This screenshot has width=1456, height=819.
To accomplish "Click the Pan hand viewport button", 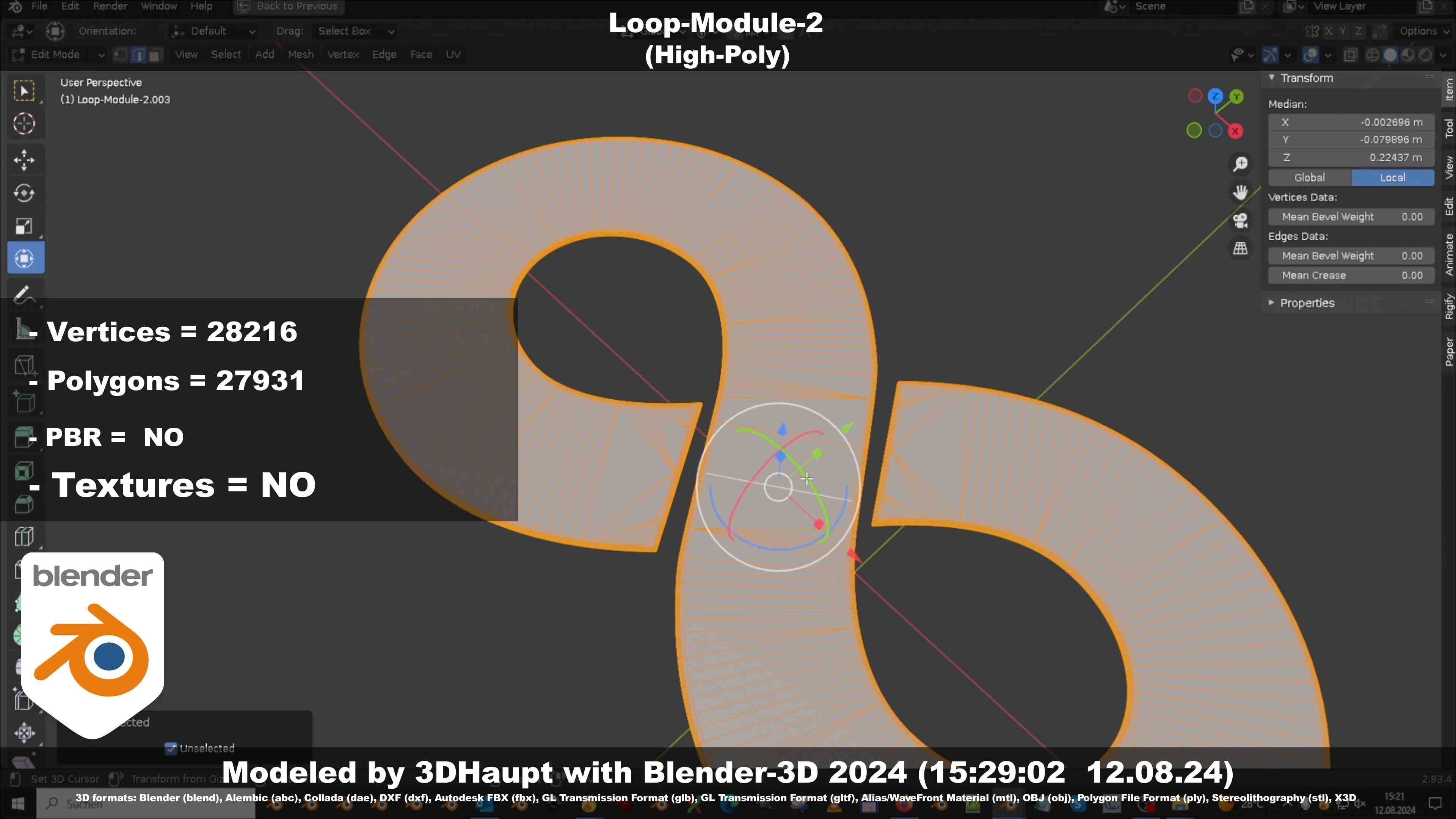I will tap(1240, 192).
